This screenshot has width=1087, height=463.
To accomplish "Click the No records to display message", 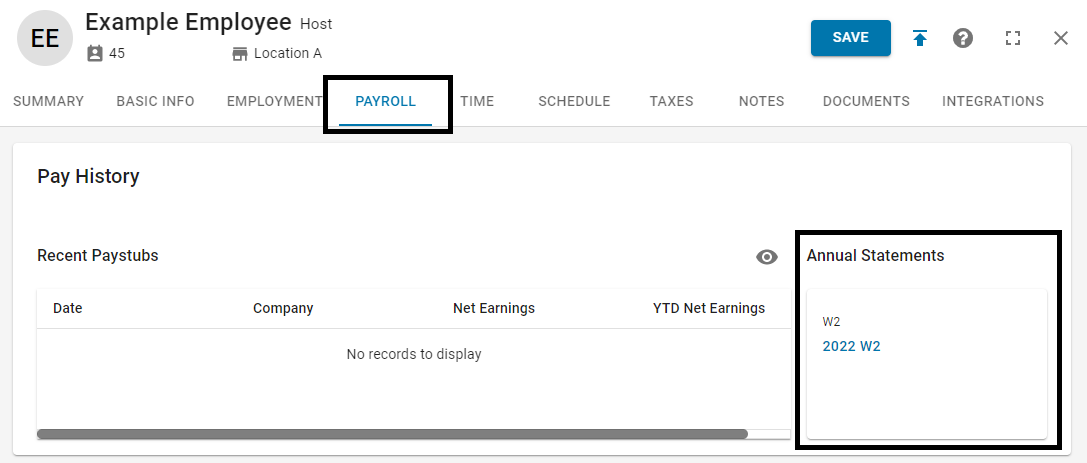I will [414, 354].
